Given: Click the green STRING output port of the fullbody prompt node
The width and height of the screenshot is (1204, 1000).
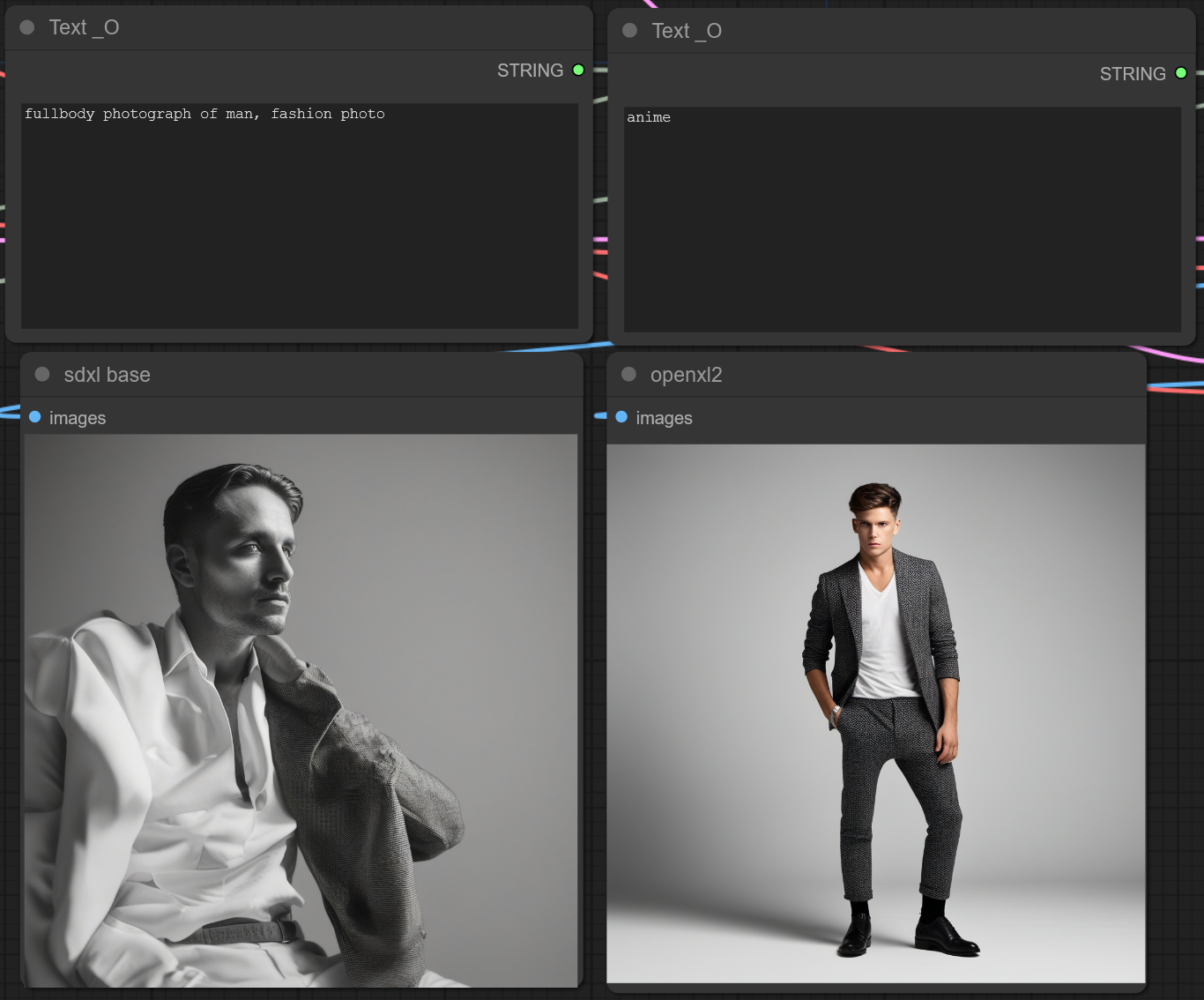Looking at the screenshot, I should pos(578,71).
